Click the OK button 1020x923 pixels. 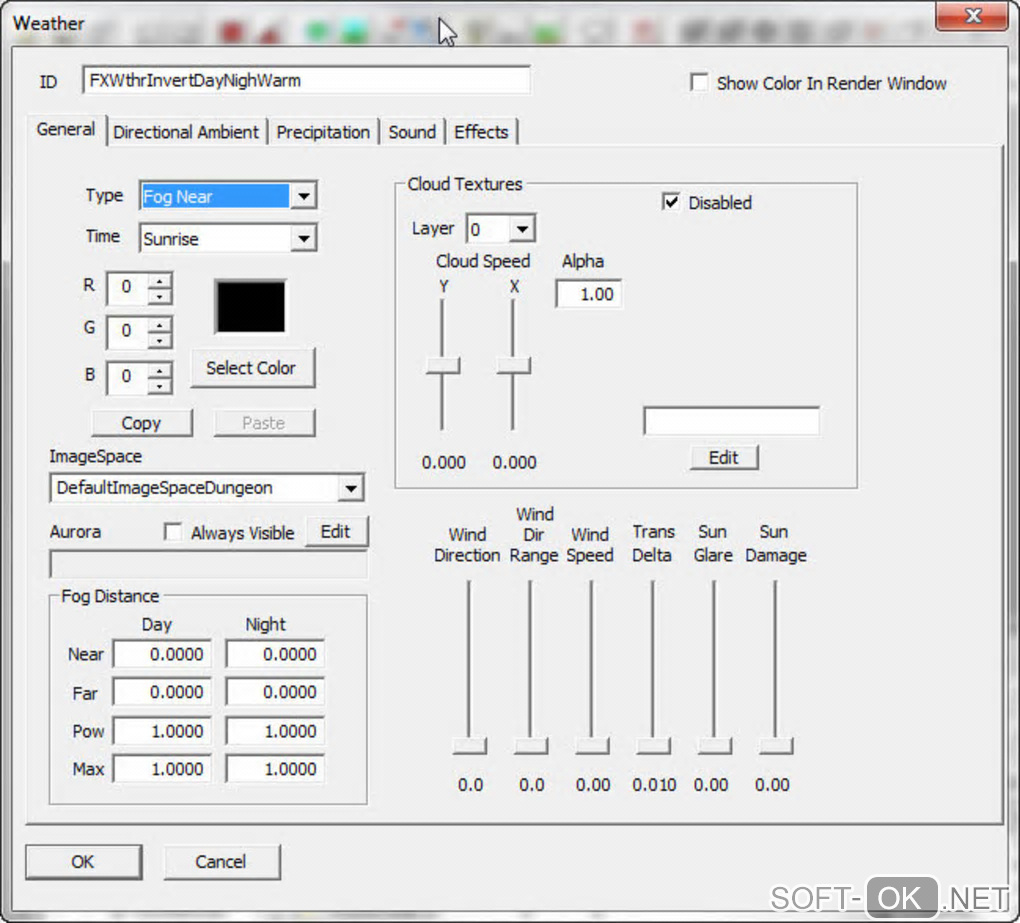[83, 862]
